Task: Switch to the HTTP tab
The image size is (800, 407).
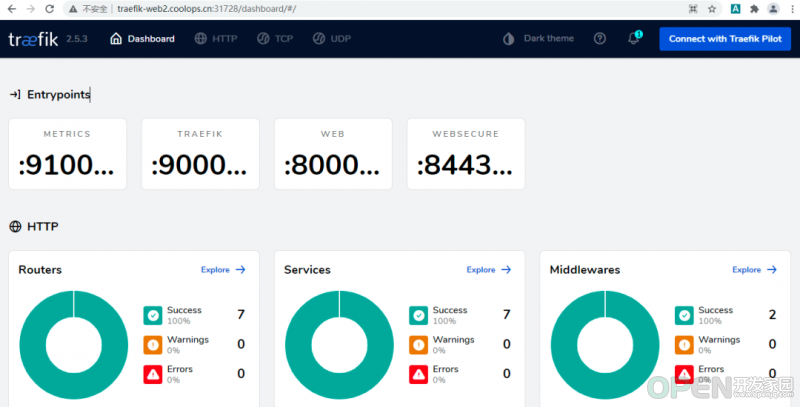Action: (216, 38)
